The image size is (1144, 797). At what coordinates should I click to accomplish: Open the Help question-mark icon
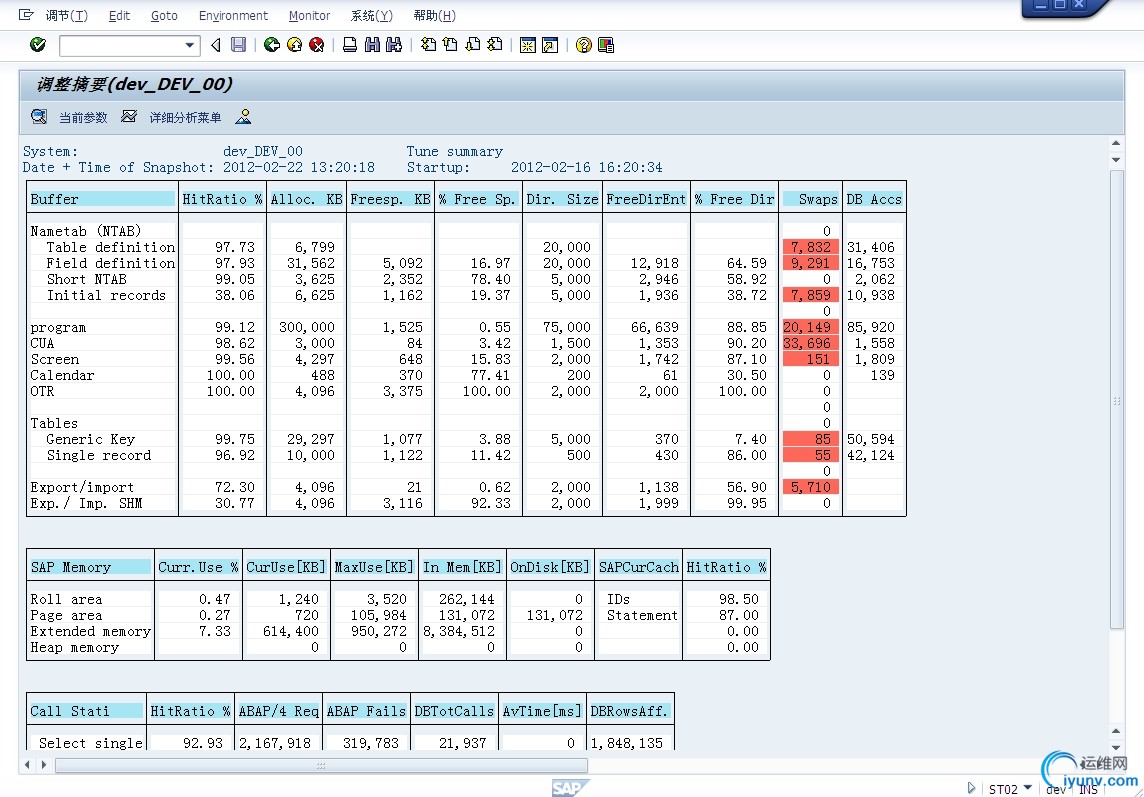[583, 45]
